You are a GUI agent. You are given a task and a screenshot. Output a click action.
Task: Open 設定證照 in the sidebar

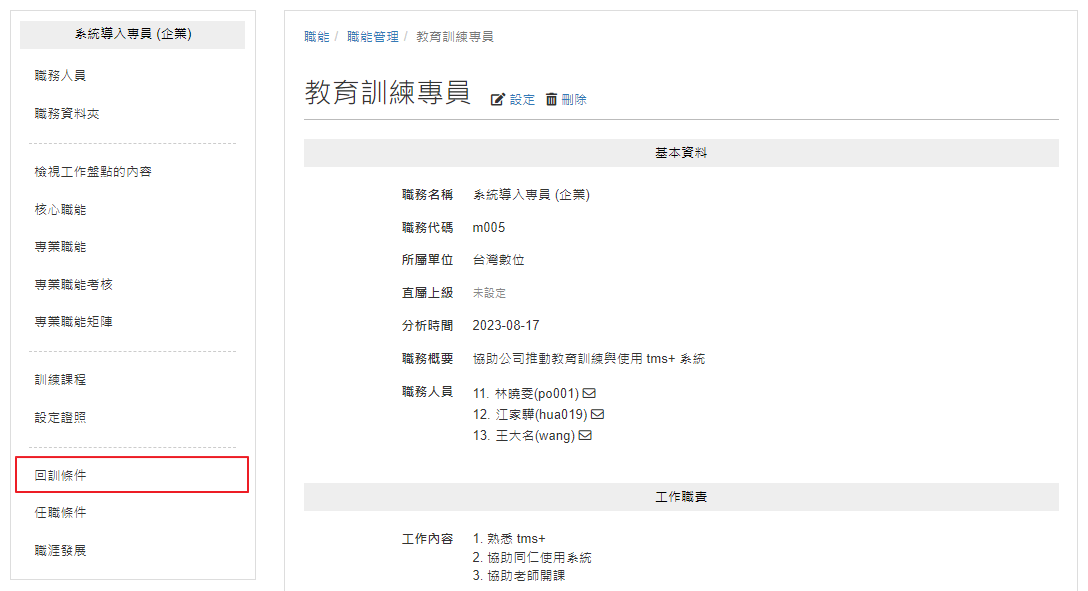(x=60, y=418)
